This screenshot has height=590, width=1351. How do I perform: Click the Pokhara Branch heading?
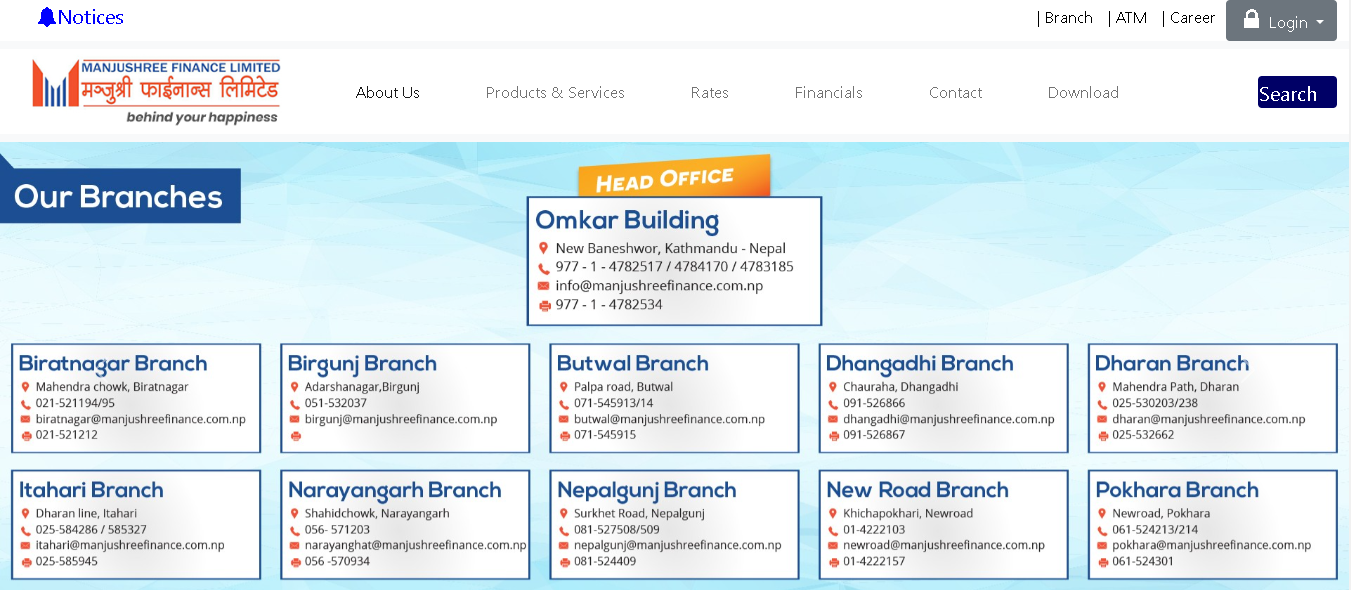coord(1176,490)
